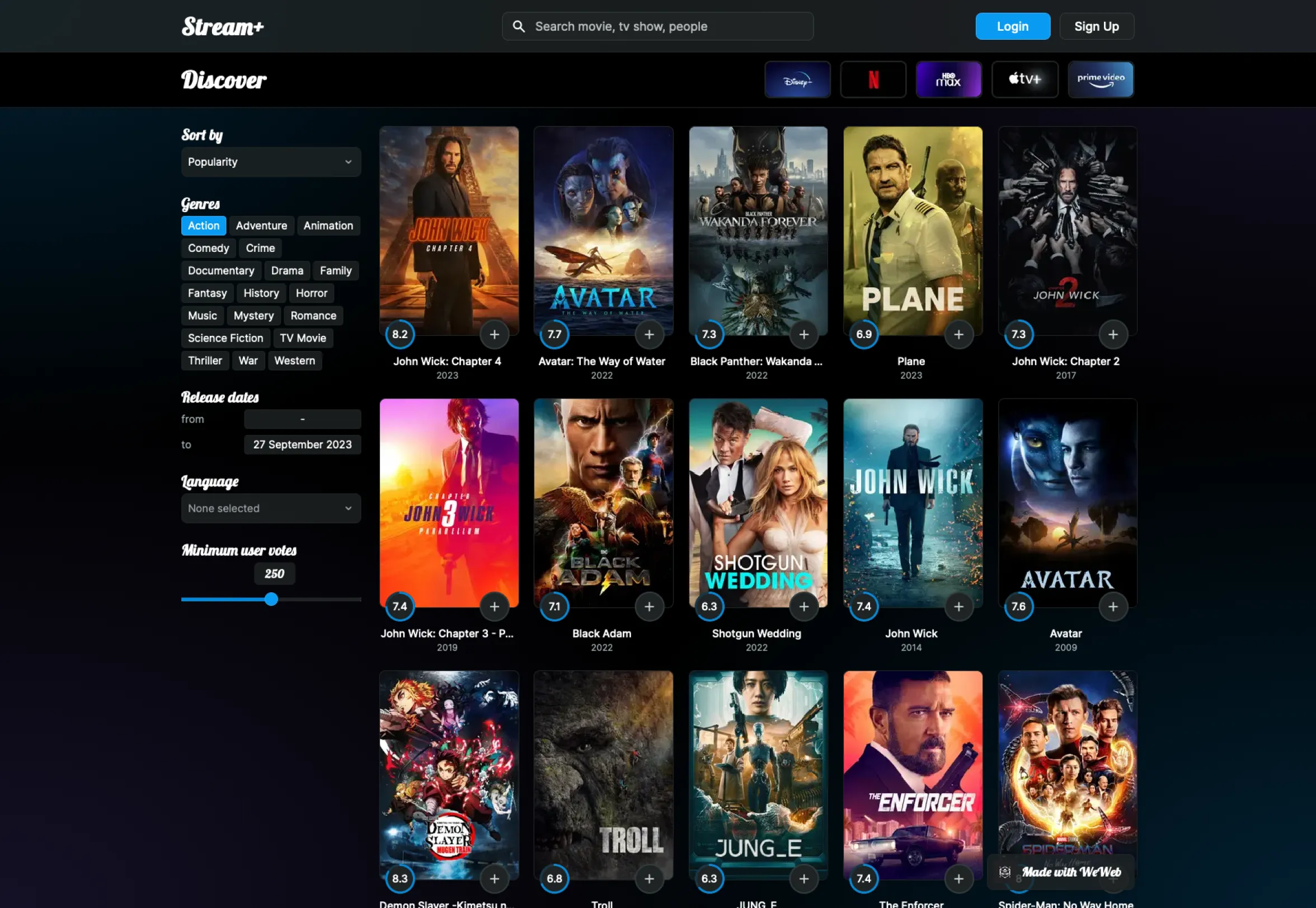Add John Wick: Chapter 4 with plus icon
This screenshot has width=1316, height=908.
(x=494, y=335)
